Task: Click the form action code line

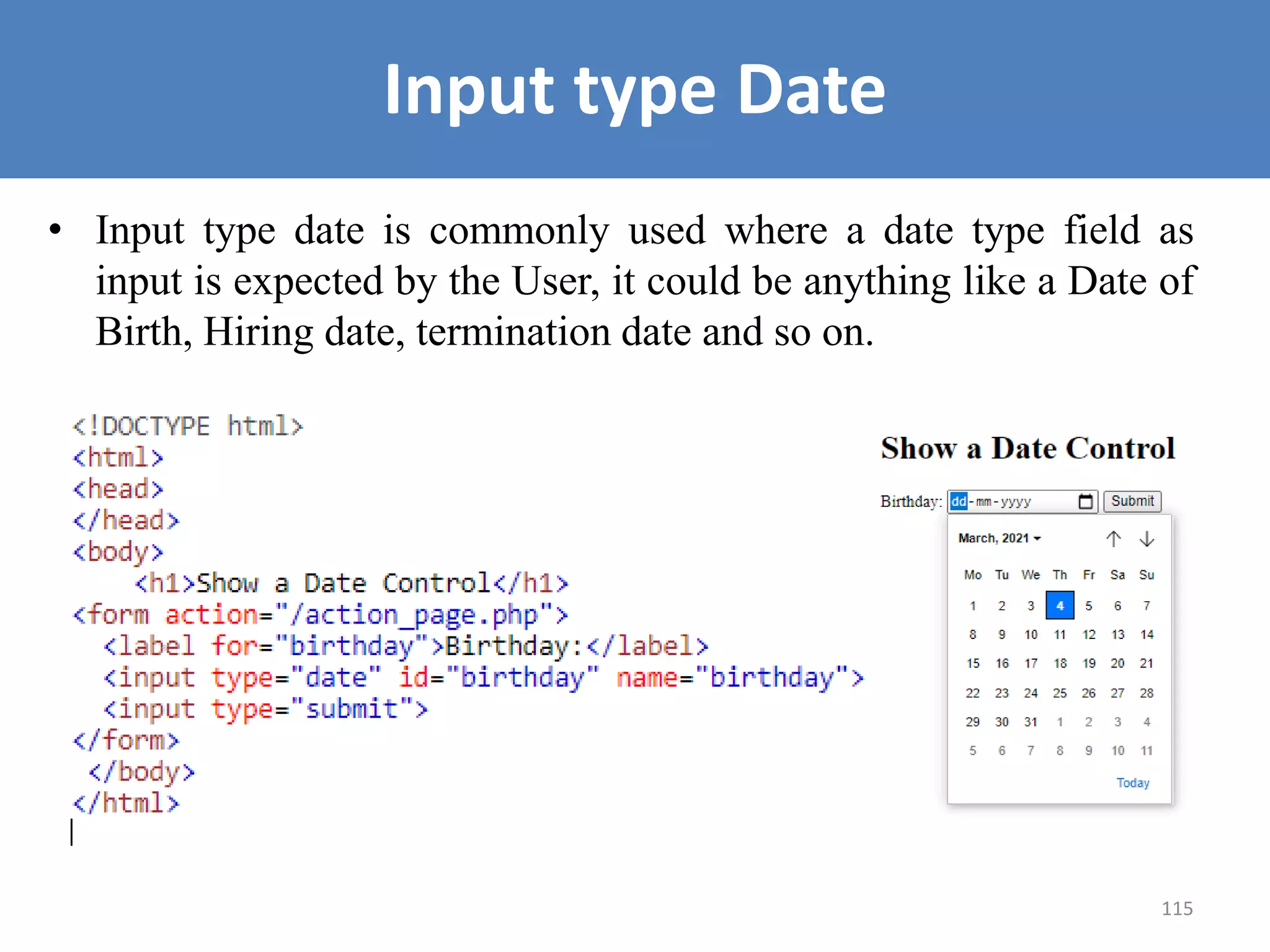Action: pyautogui.click(x=320, y=615)
